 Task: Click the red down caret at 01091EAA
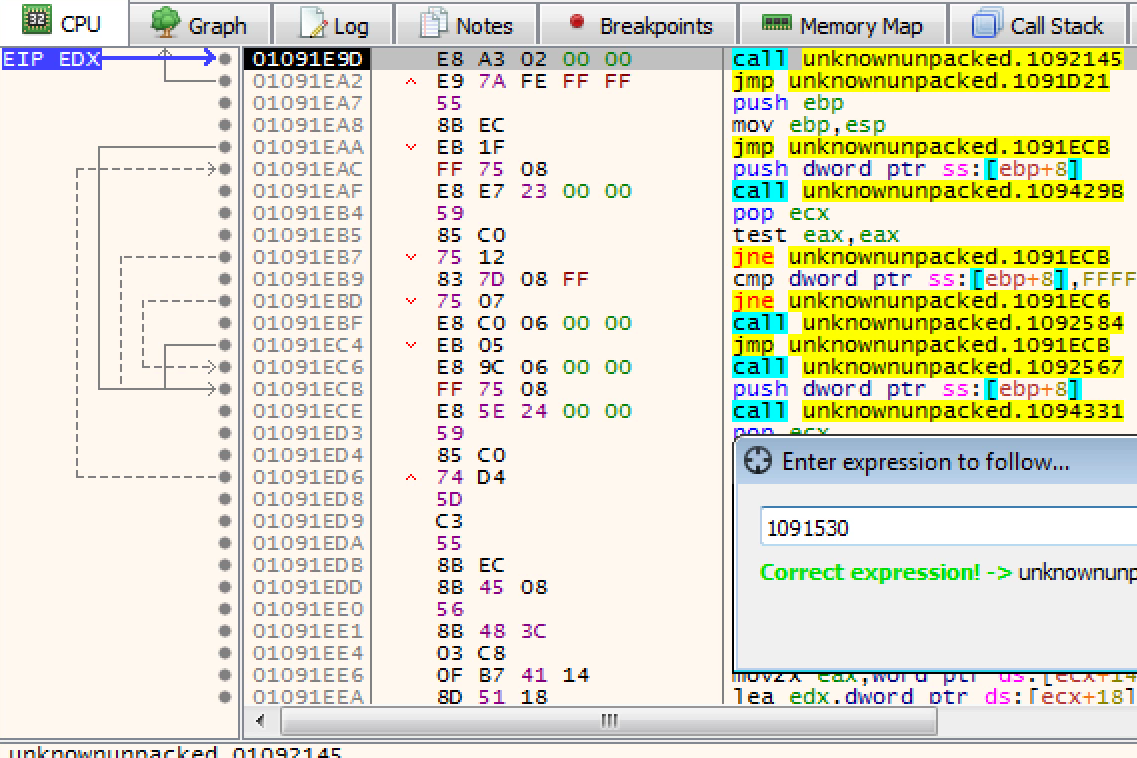tap(411, 148)
